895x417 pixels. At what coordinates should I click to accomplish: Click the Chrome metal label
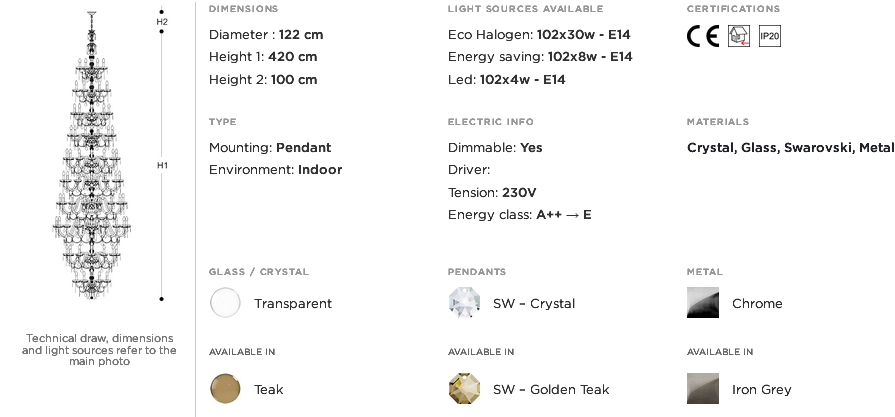coord(757,303)
